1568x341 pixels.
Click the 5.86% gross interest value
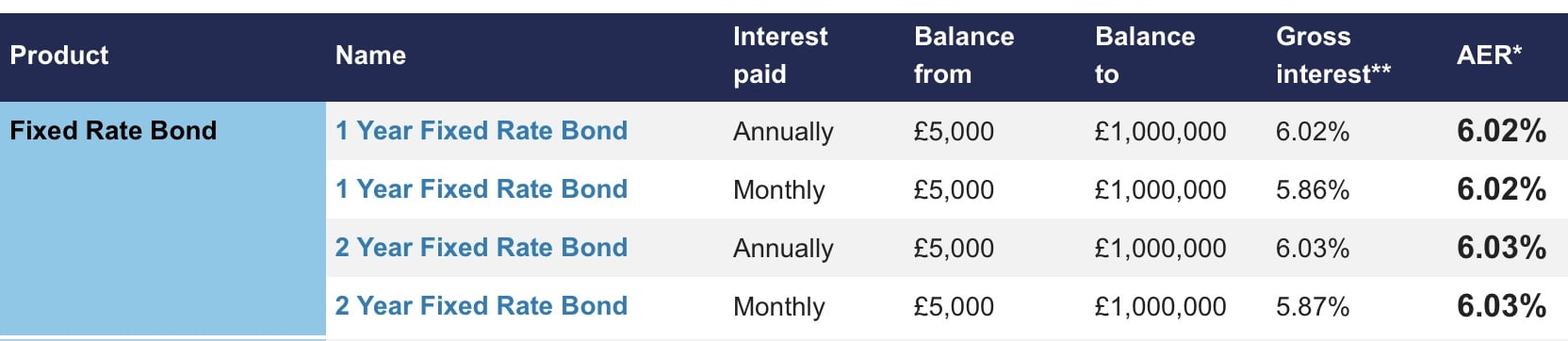[1313, 190]
